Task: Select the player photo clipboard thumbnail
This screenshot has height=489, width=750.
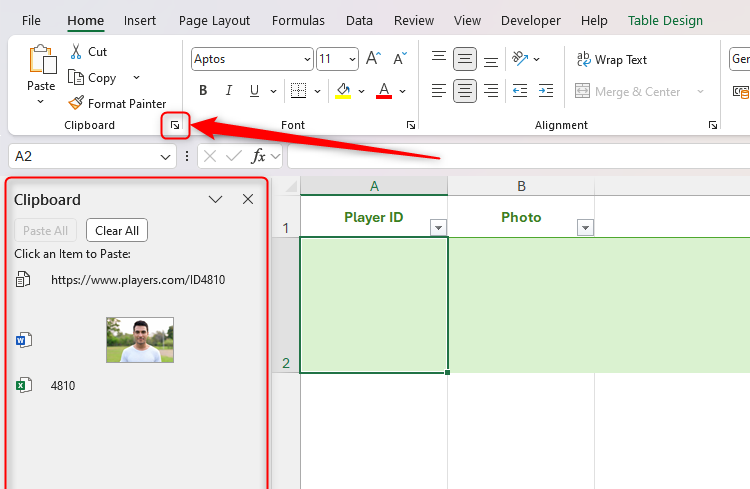Action: (140, 340)
